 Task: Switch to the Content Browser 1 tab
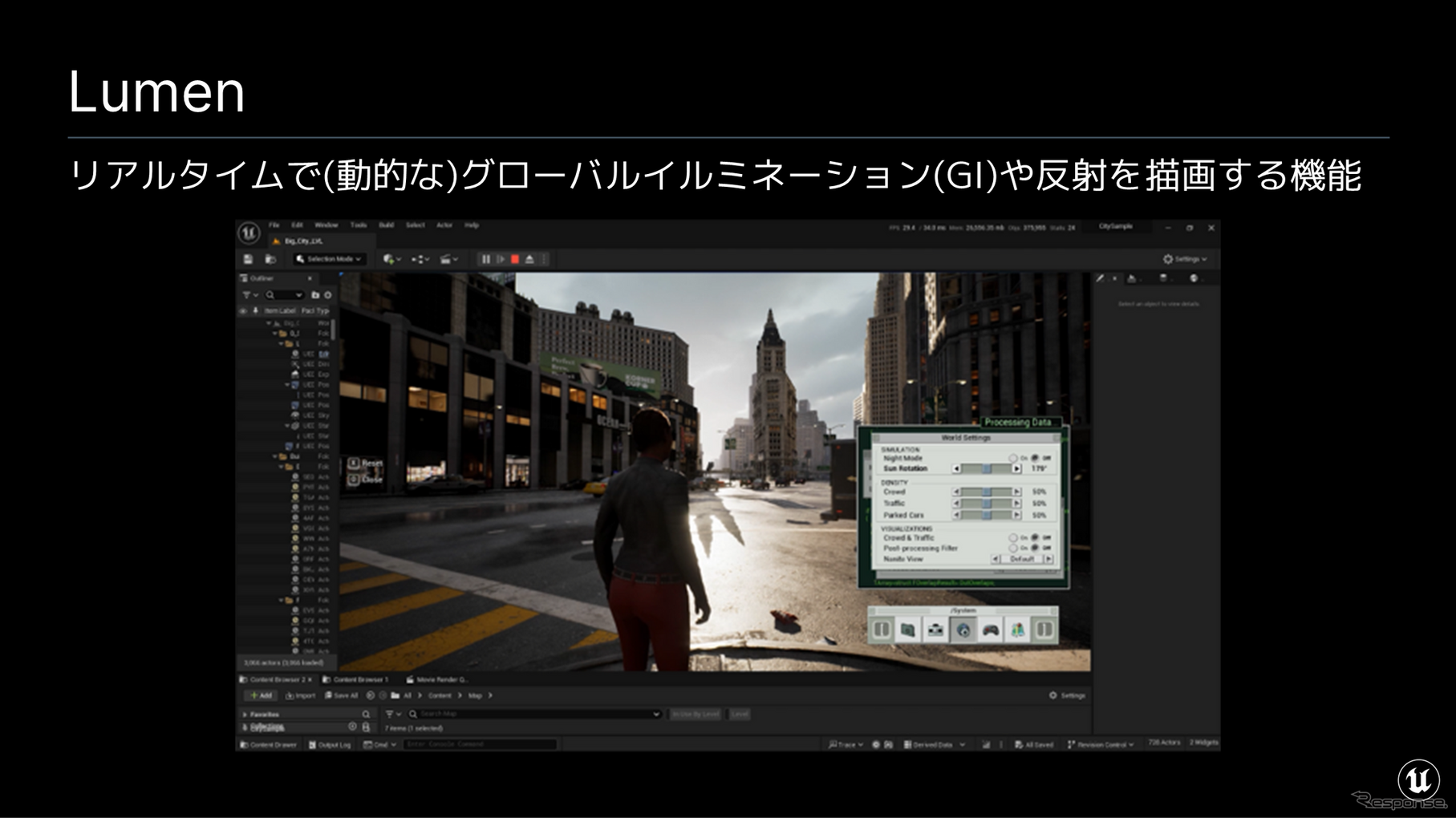pos(359,678)
